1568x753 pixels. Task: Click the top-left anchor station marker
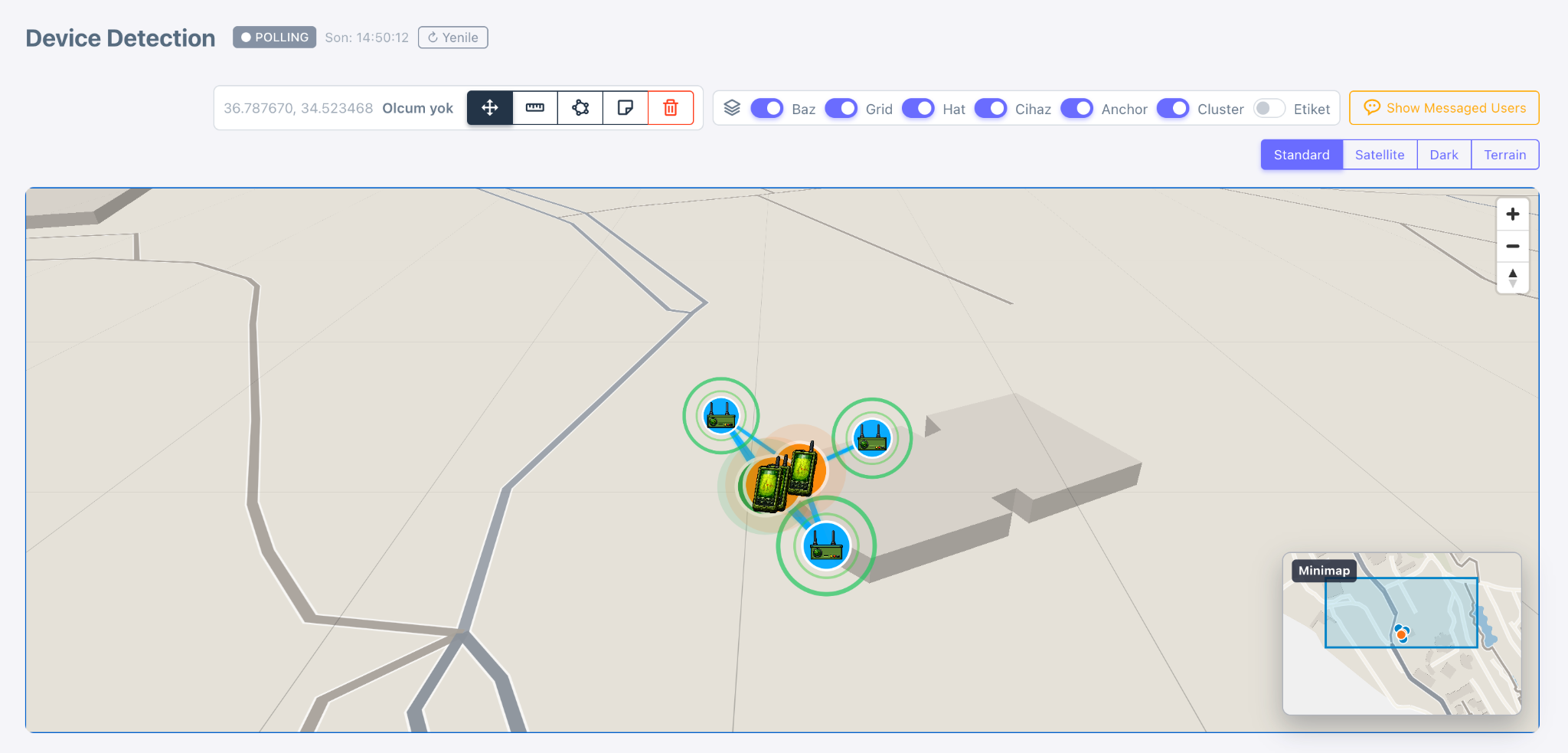(721, 416)
